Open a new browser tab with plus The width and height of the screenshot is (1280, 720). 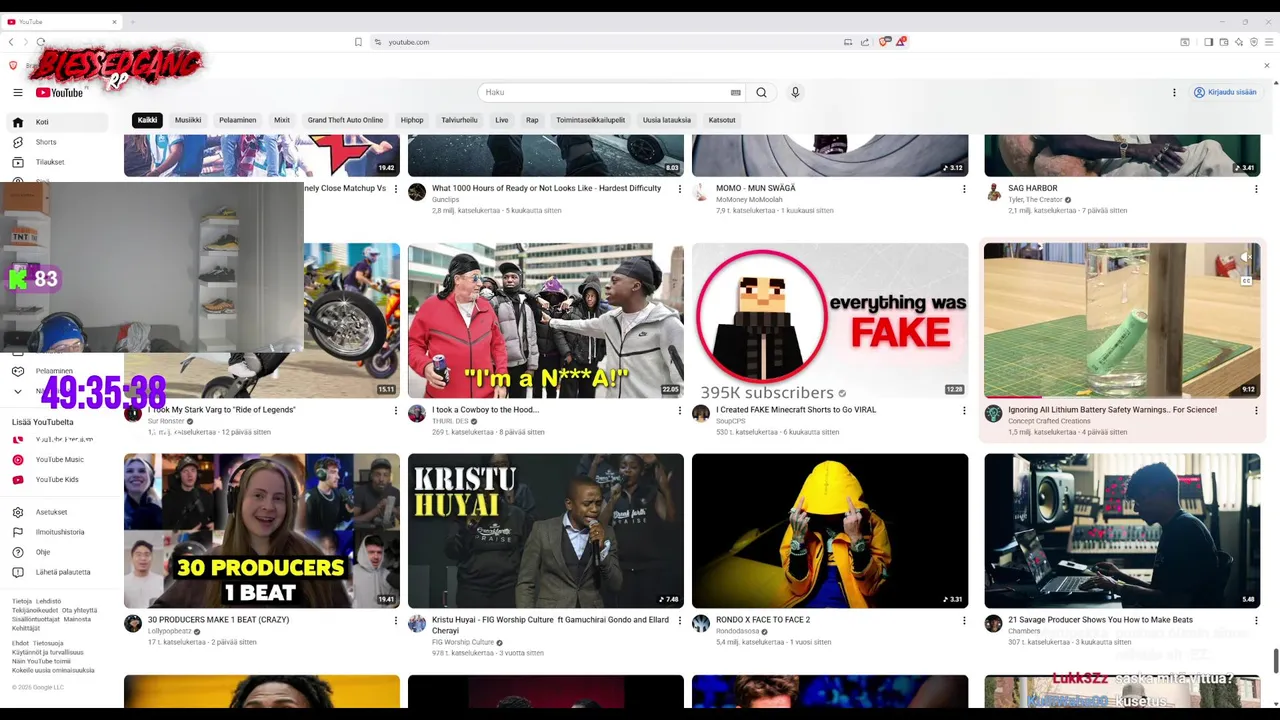[132, 21]
